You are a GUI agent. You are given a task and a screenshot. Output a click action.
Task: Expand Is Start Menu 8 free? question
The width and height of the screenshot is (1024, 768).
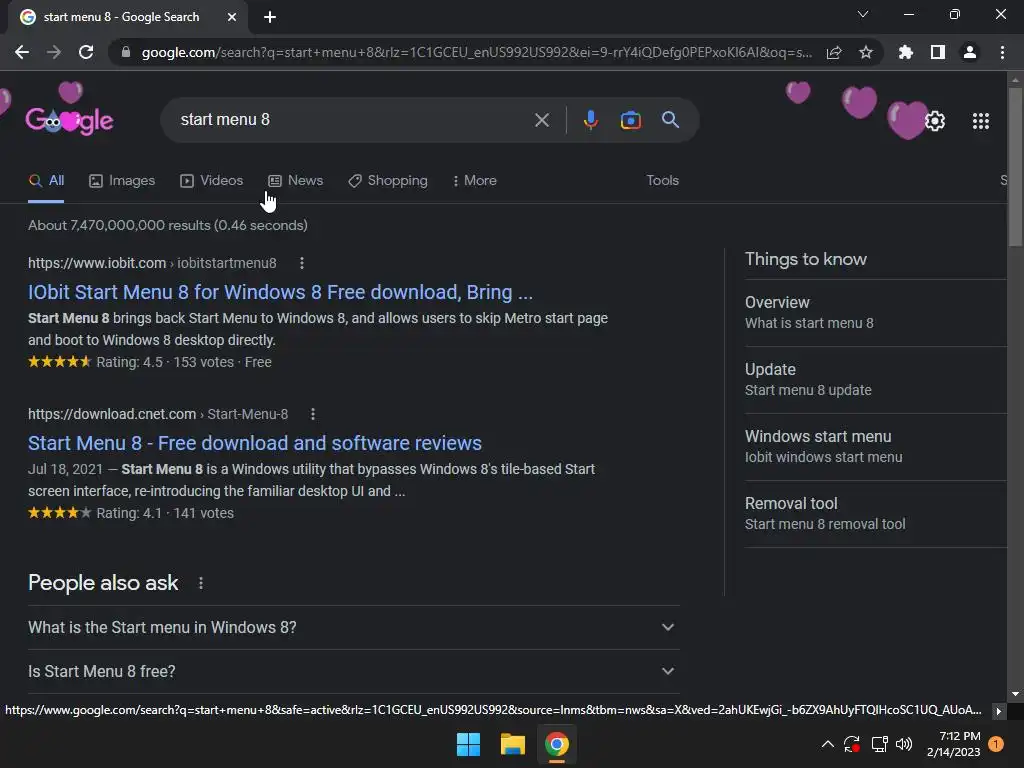[x=354, y=671]
